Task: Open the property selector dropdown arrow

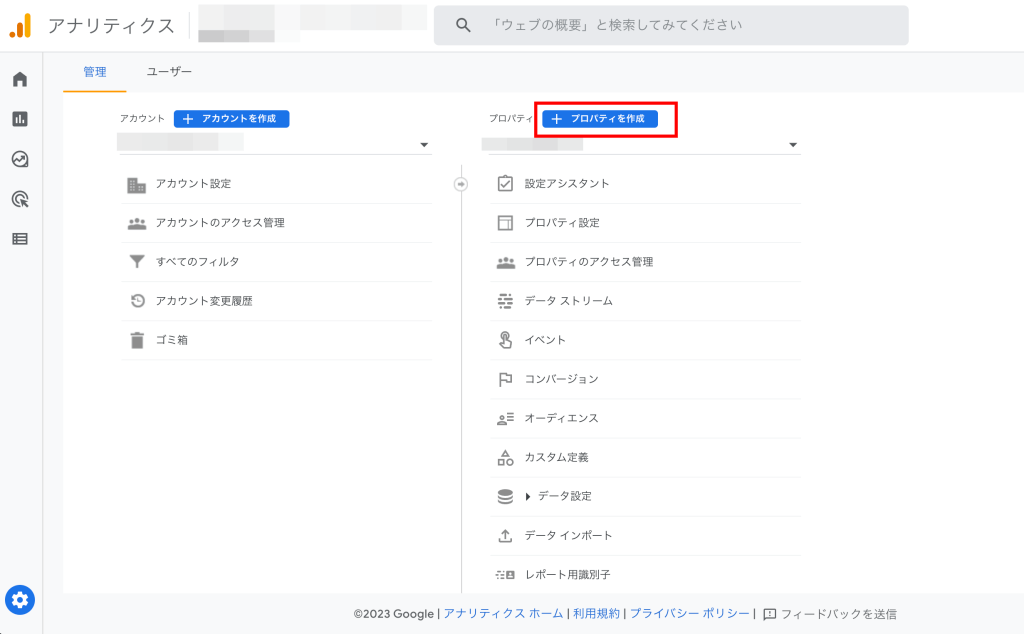Action: tap(793, 145)
